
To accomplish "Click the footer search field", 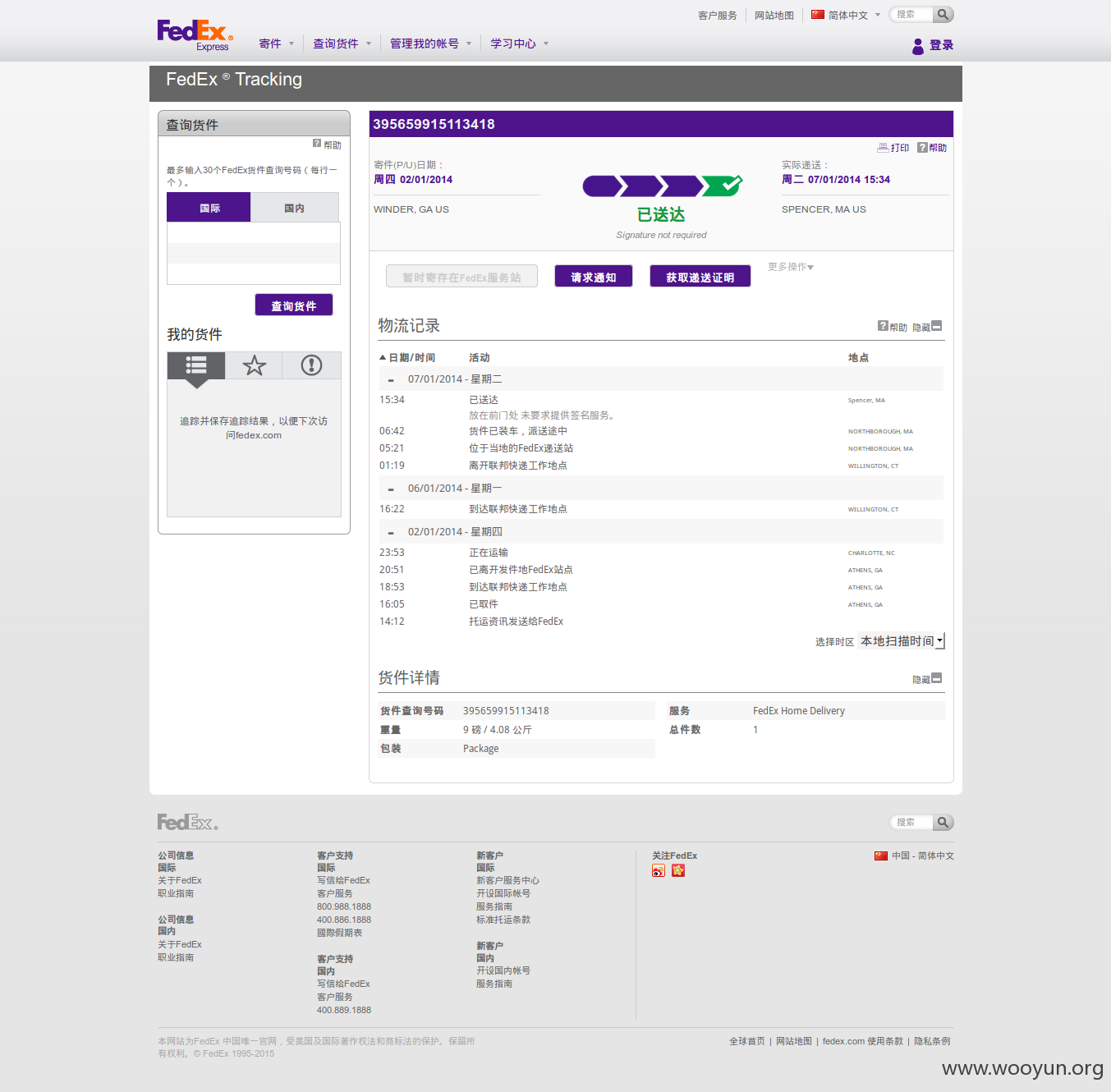I will coord(912,822).
